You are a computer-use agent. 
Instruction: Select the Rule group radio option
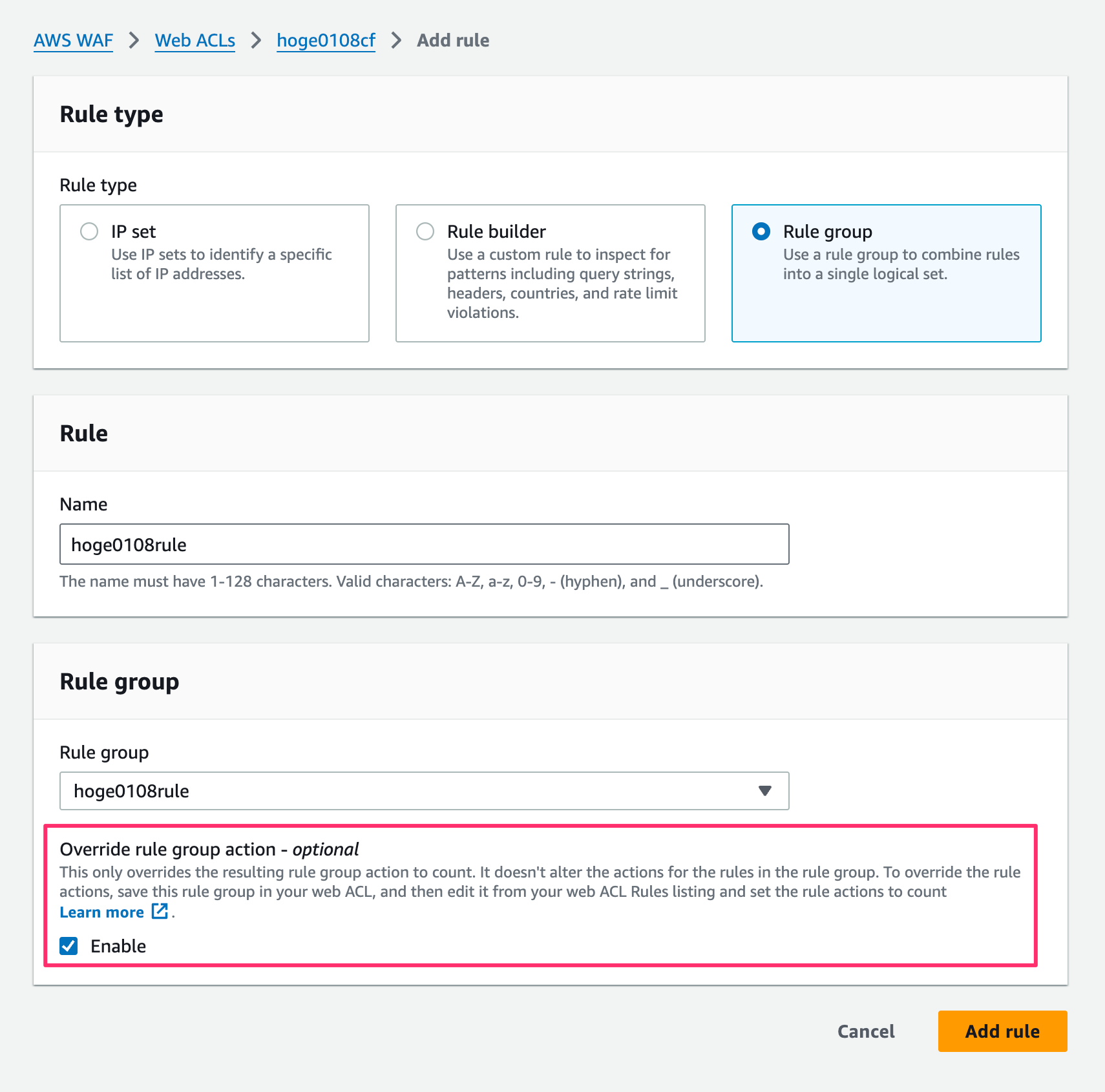pyautogui.click(x=761, y=231)
